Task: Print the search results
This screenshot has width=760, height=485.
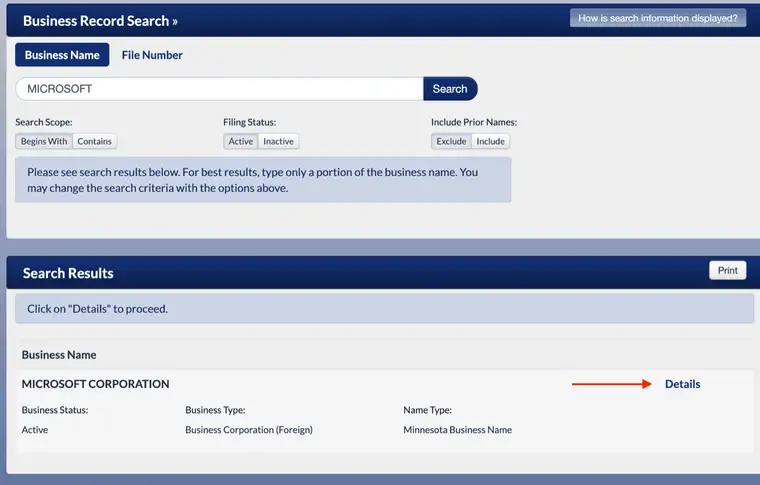Action: coord(728,270)
